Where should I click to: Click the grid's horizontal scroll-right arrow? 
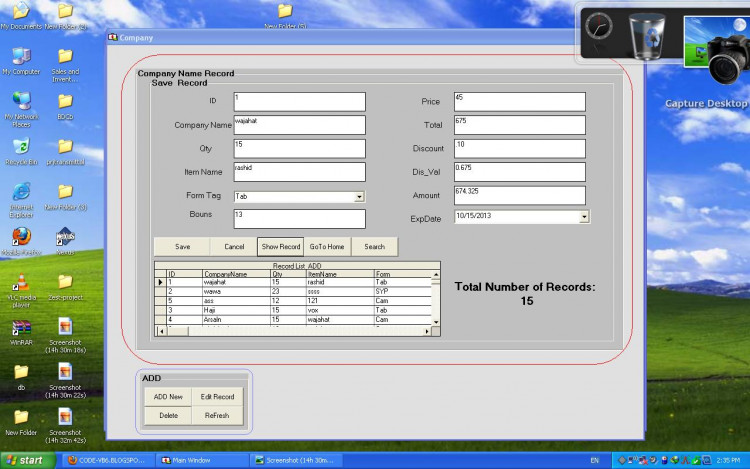tap(427, 331)
